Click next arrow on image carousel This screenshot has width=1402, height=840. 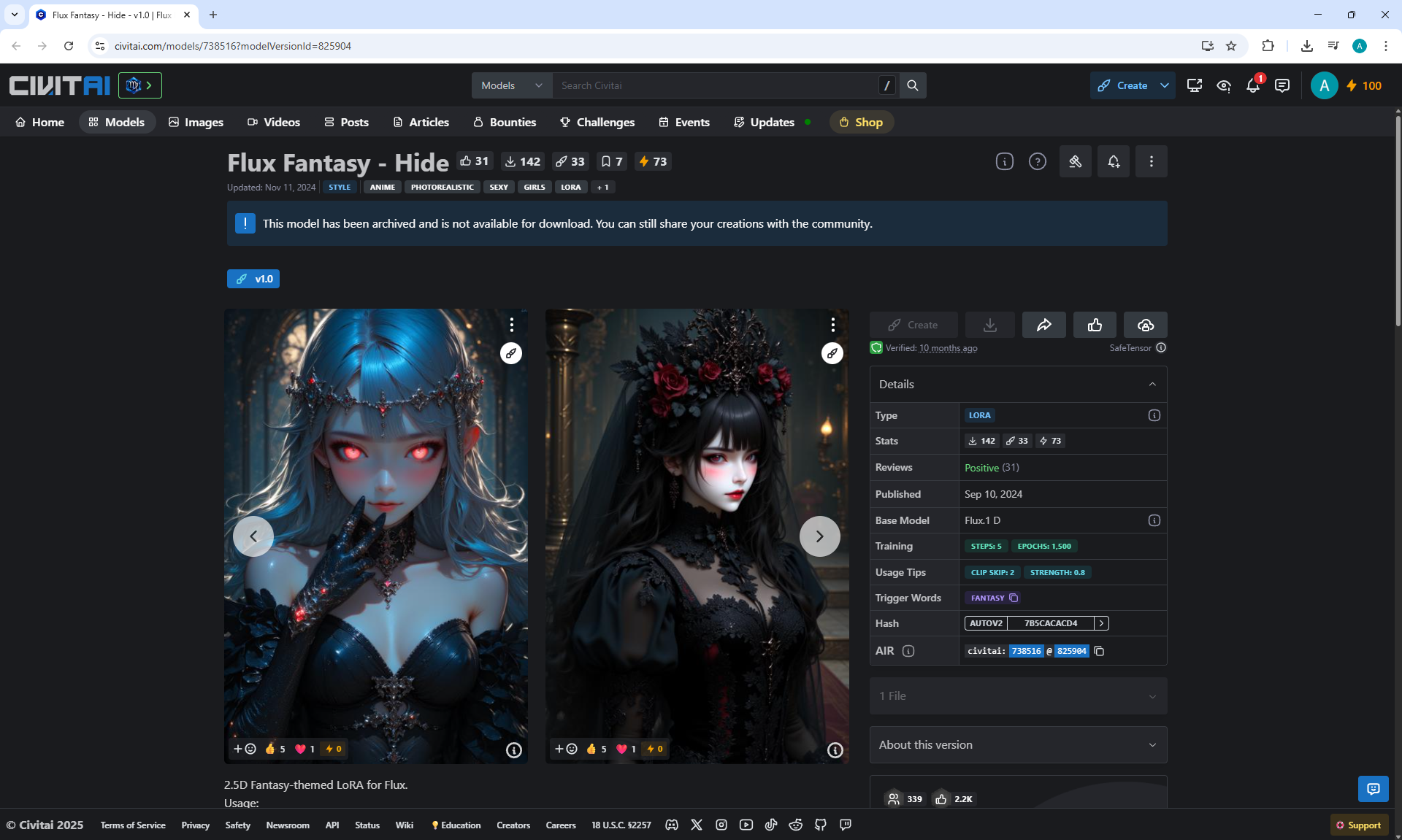pyautogui.click(x=819, y=536)
